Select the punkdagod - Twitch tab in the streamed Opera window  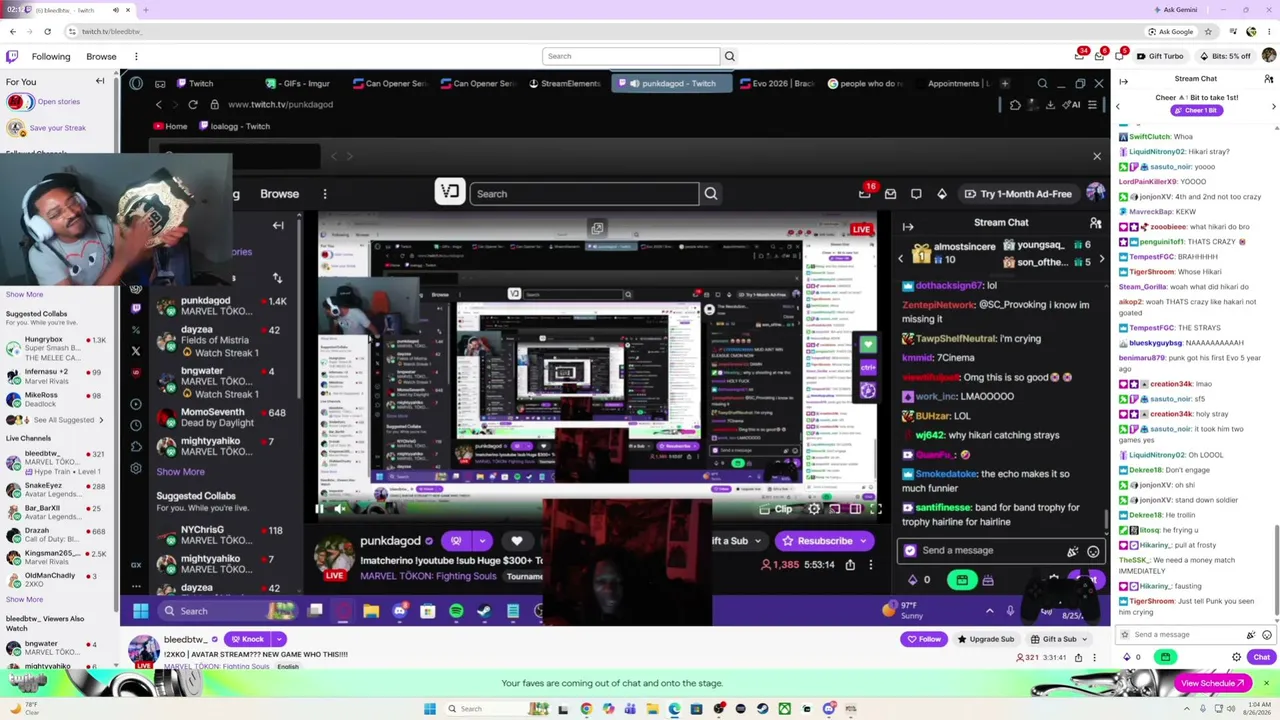point(672,83)
